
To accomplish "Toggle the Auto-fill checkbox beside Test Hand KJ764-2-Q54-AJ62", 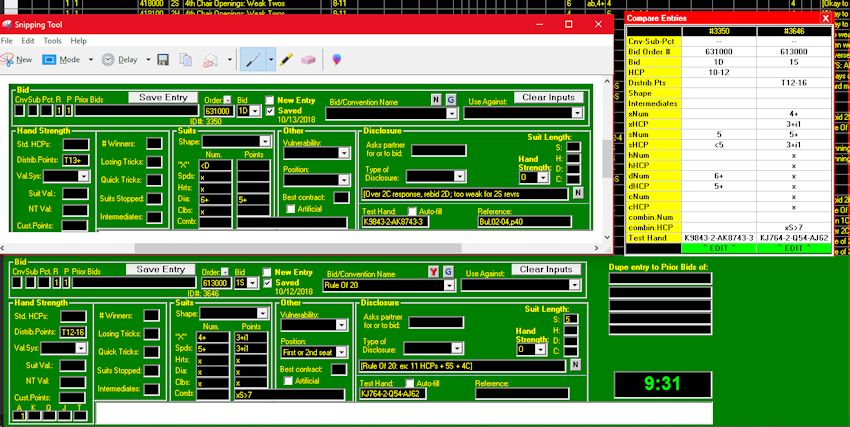I will [x=410, y=384].
